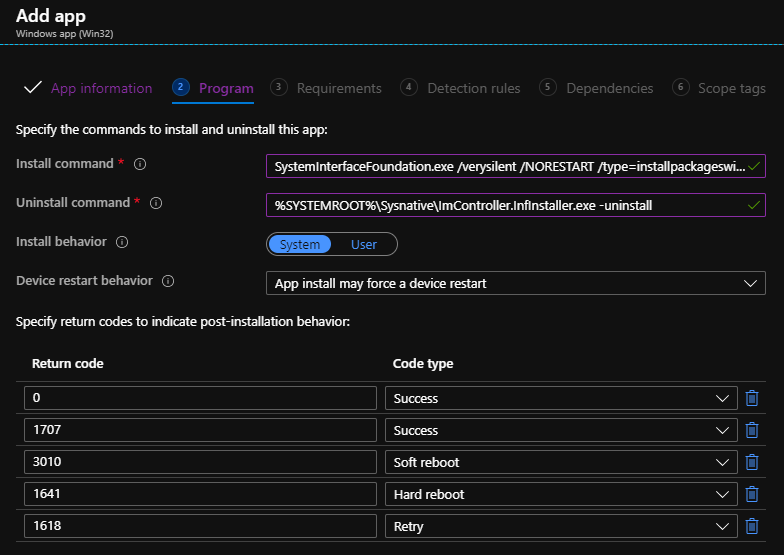Screen dimensions: 784x555
Task: Open the Dependencies tab
Action: tap(610, 88)
